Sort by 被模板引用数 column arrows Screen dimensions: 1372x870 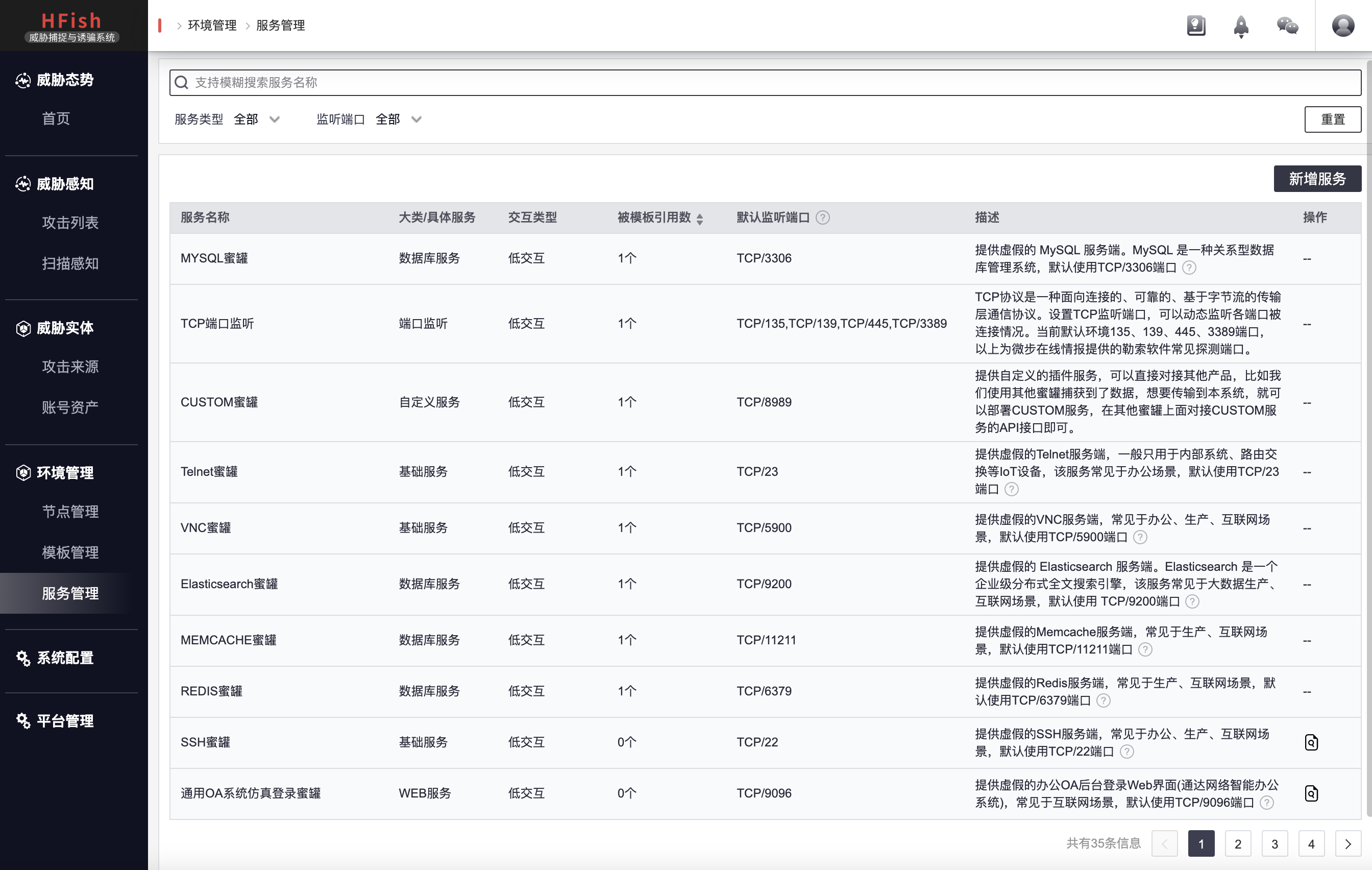(700, 219)
